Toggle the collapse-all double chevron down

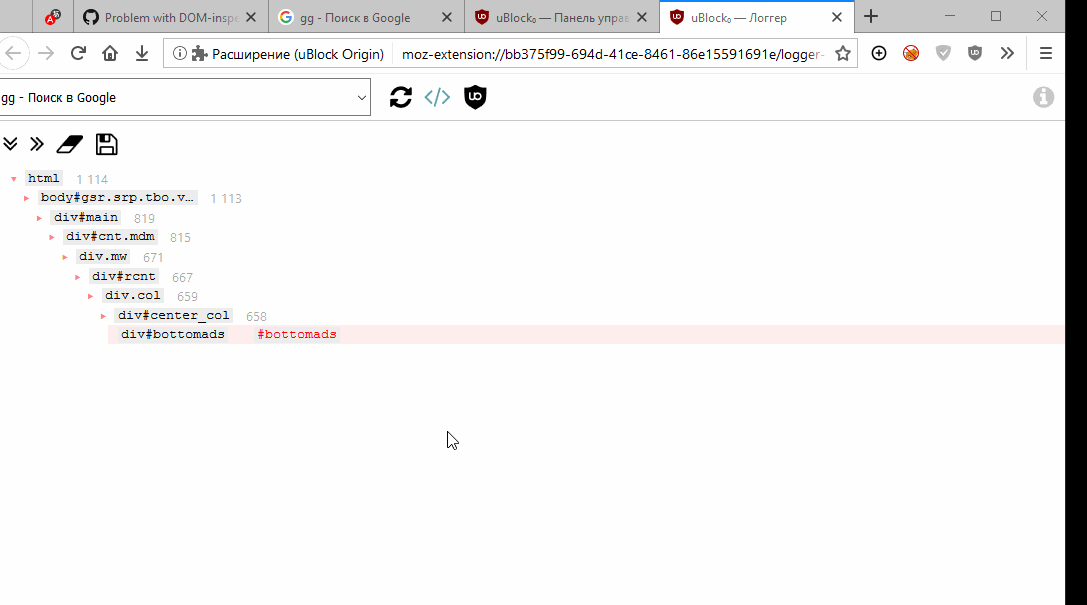(x=10, y=144)
